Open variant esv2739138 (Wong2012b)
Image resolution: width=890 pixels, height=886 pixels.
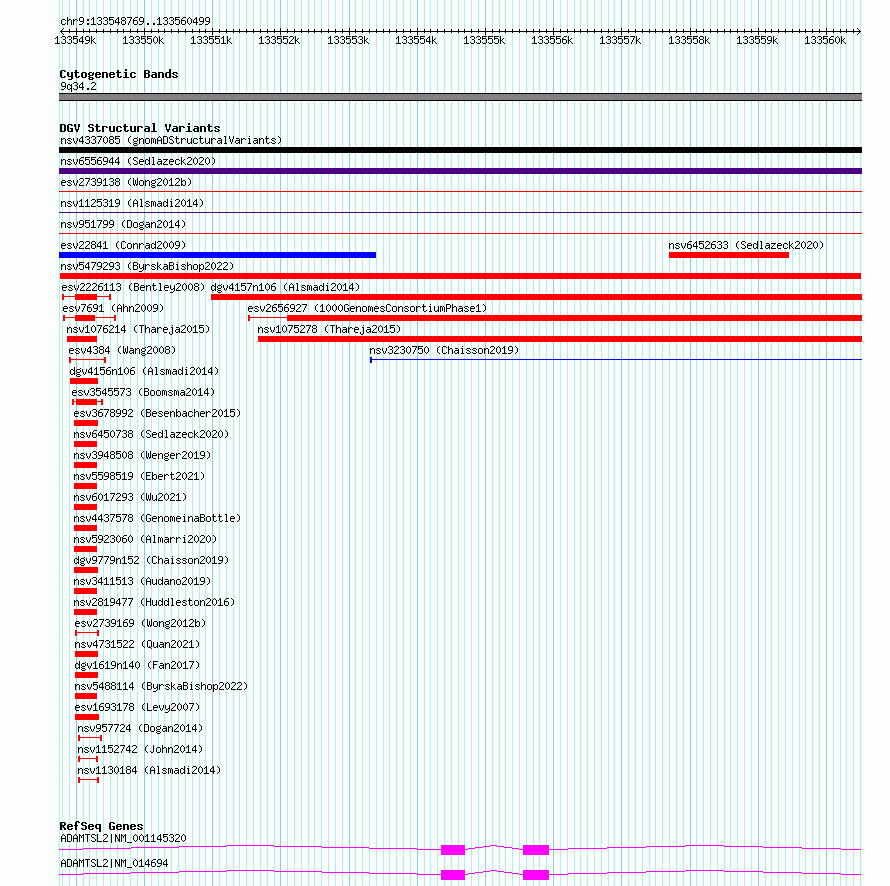pos(126,182)
